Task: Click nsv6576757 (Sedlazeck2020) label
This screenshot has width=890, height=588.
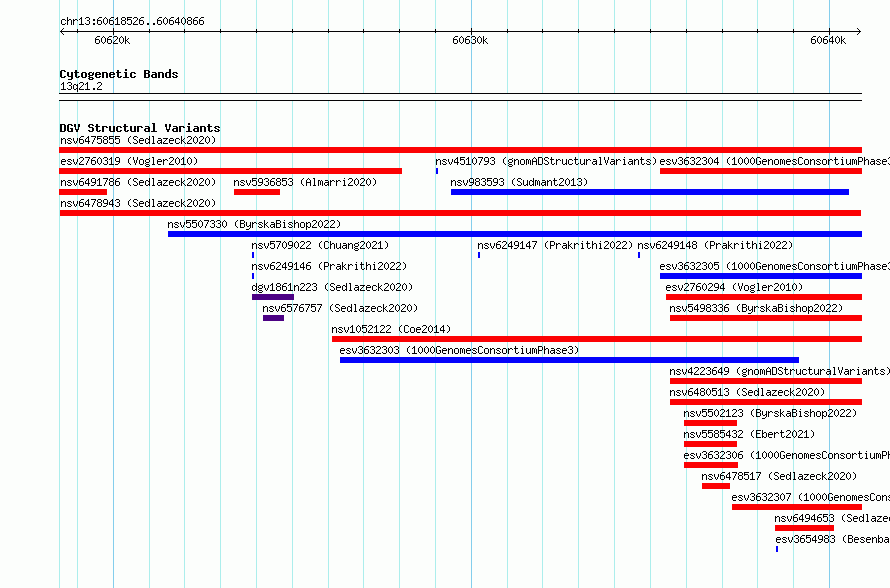Action: (x=340, y=308)
